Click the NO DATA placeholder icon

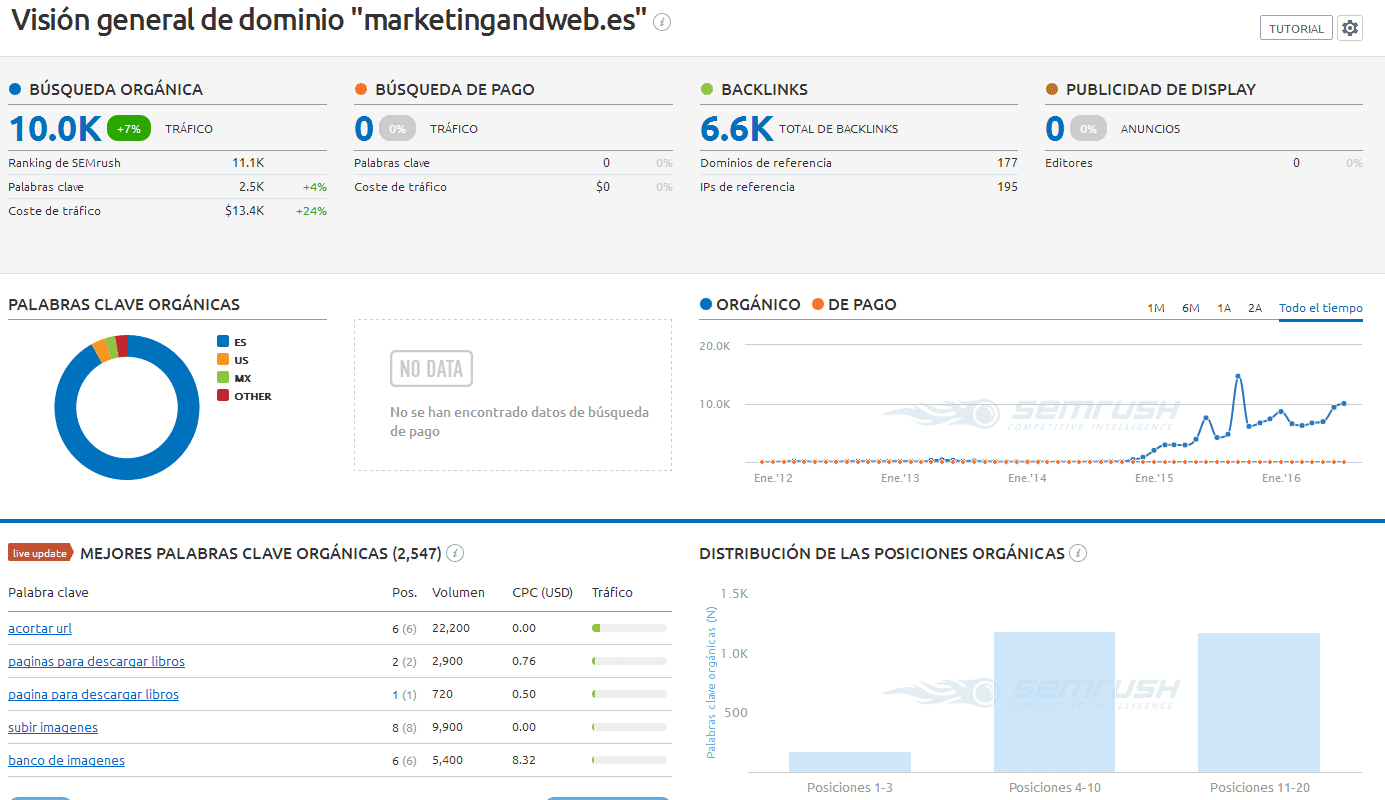point(431,369)
